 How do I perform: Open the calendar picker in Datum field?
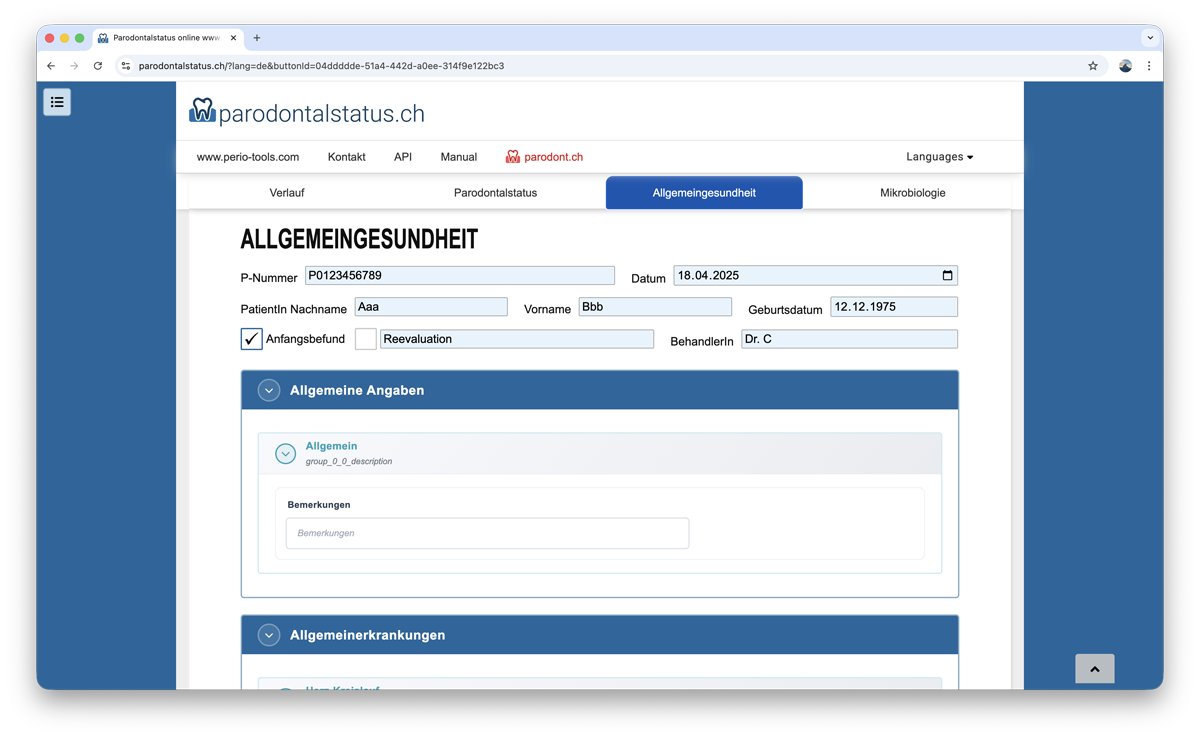(947, 276)
